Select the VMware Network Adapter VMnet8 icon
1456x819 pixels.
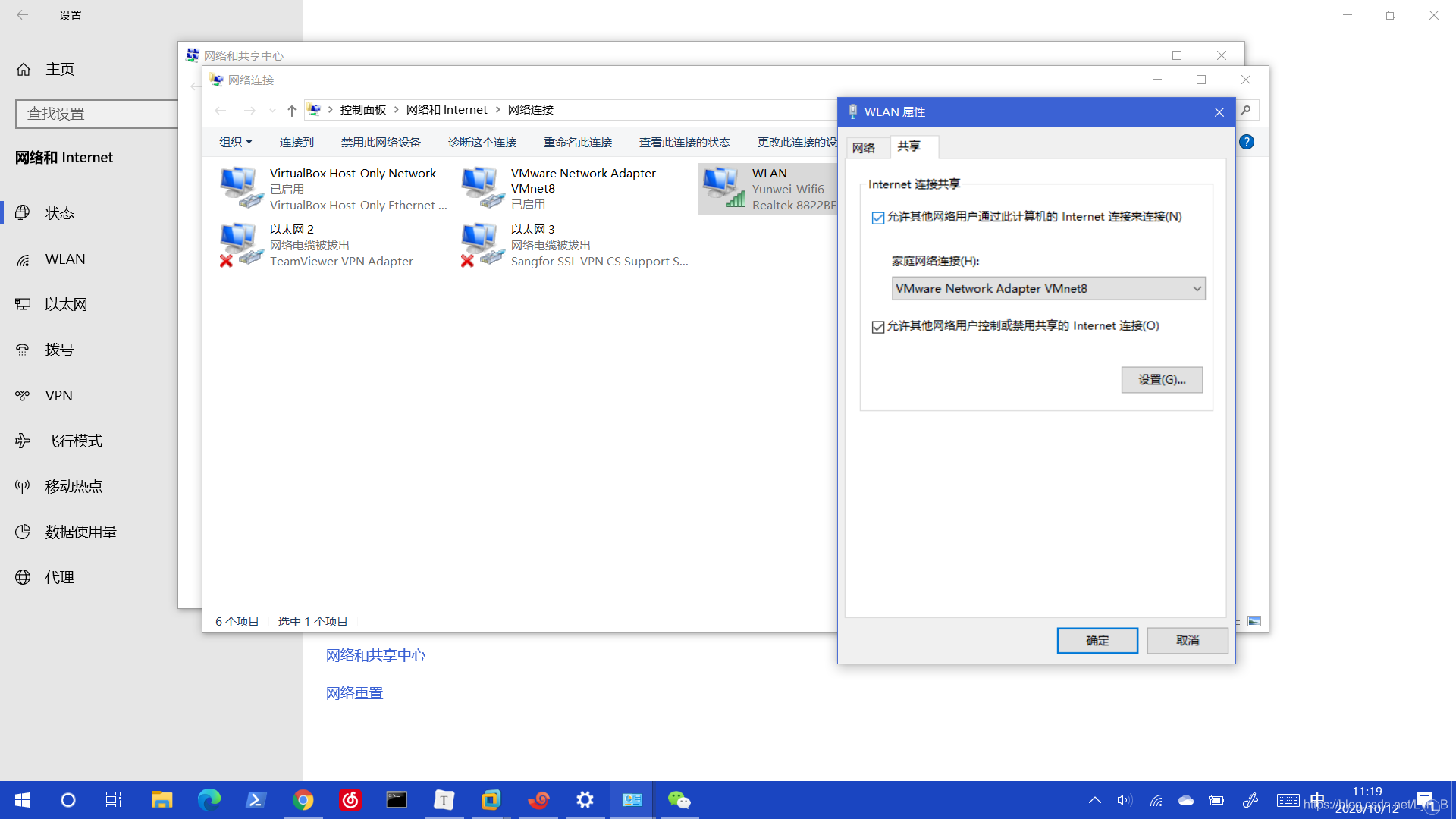482,188
